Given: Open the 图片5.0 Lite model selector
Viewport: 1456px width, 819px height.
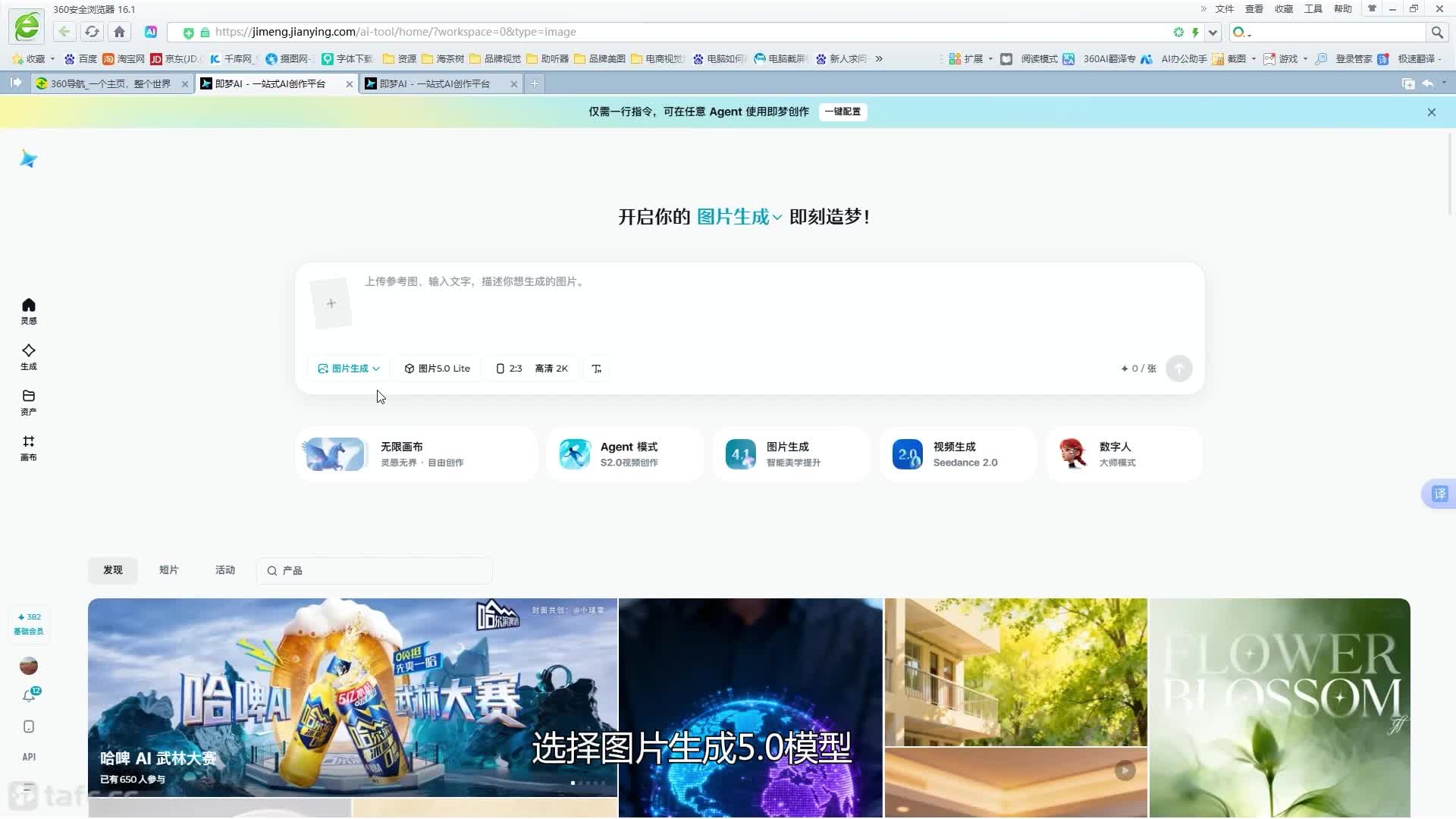Looking at the screenshot, I should pyautogui.click(x=438, y=369).
